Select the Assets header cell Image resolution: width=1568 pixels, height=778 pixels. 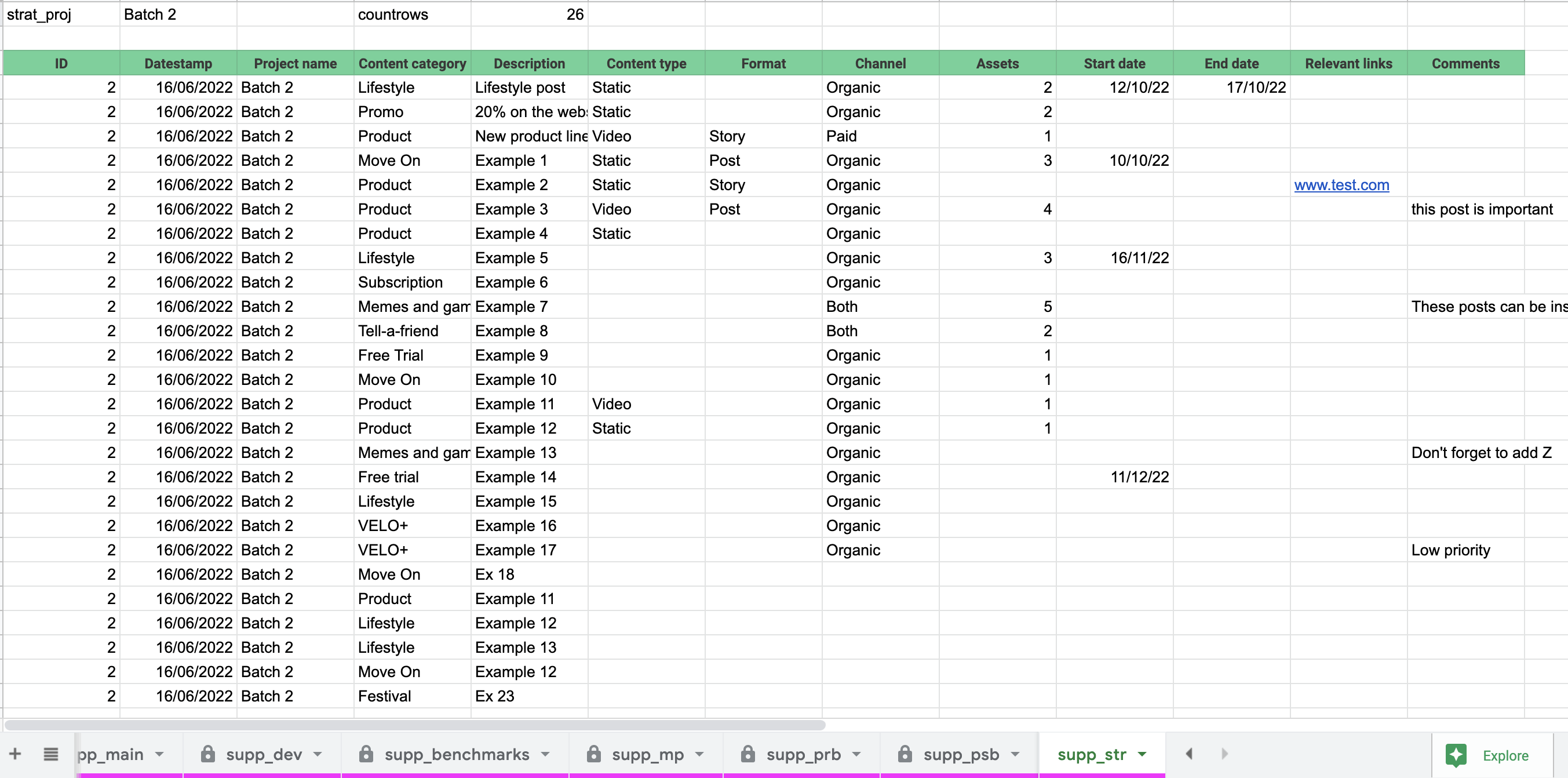[x=998, y=63]
